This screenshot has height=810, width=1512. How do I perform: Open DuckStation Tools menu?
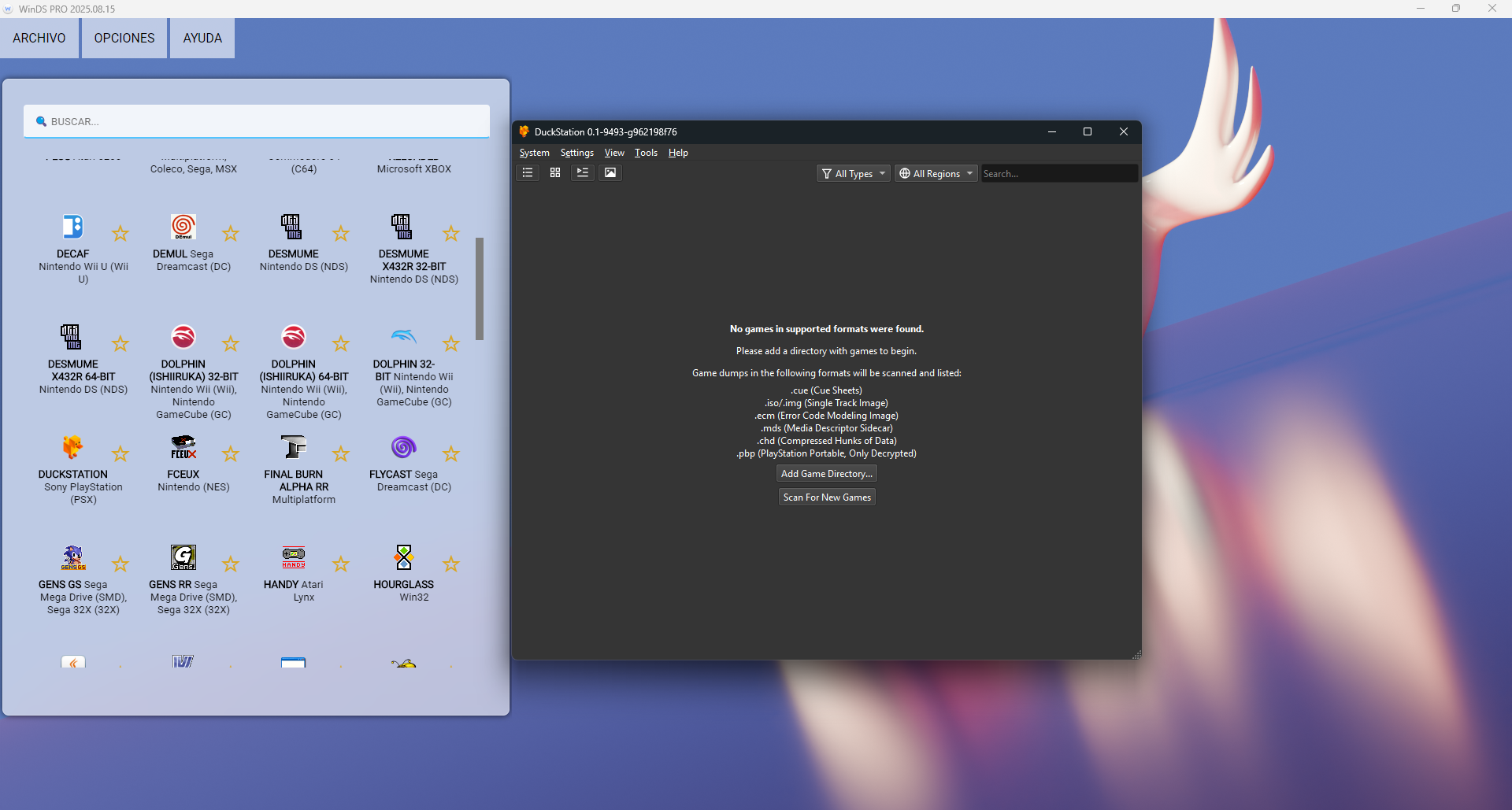point(646,153)
